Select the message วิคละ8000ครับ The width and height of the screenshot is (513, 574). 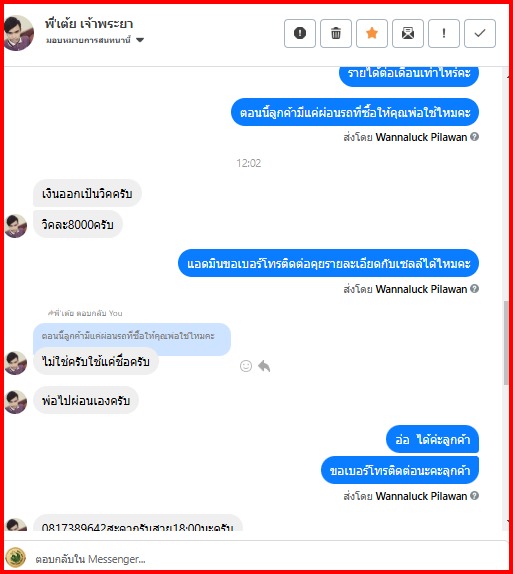[78, 224]
